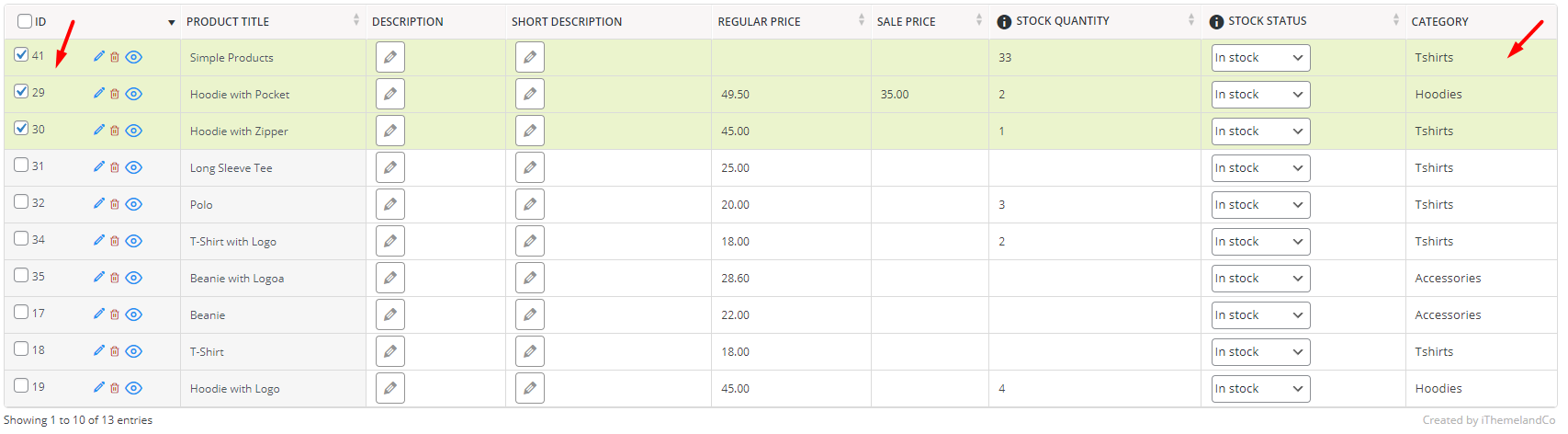This screenshot has width=1568, height=434.
Task: Click the sale price 35.00 cell
Action: point(895,95)
